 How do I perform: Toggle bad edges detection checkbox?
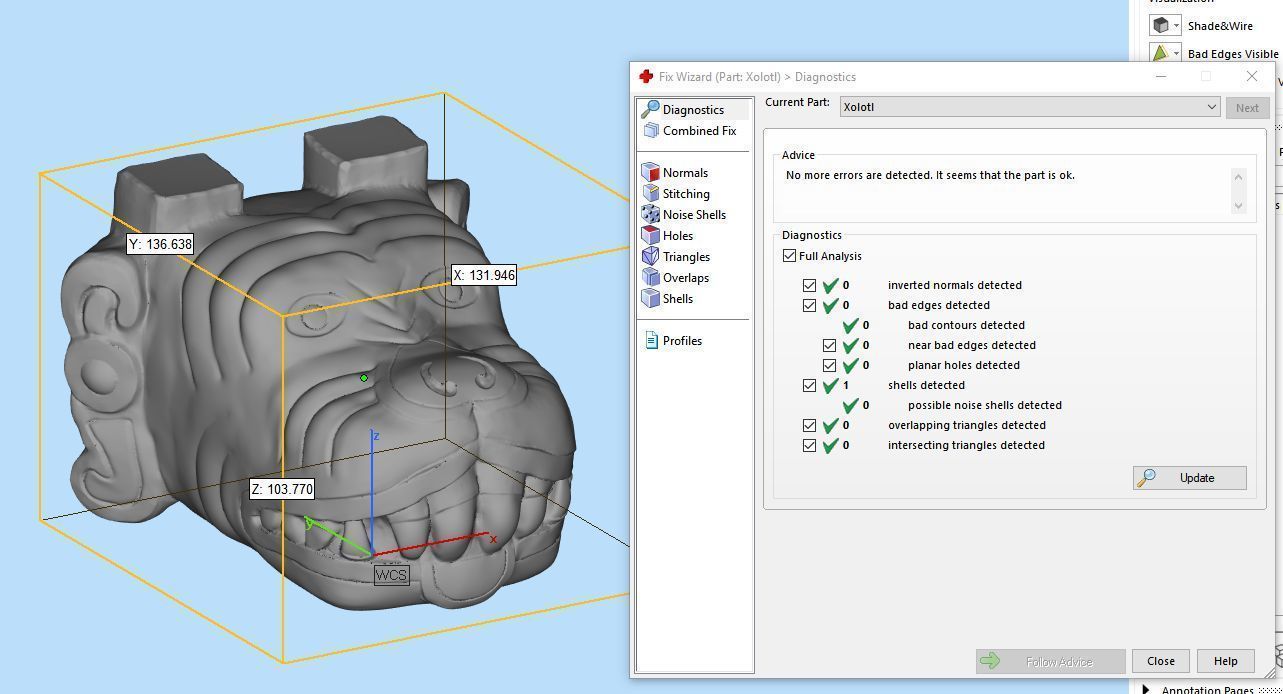[810, 305]
